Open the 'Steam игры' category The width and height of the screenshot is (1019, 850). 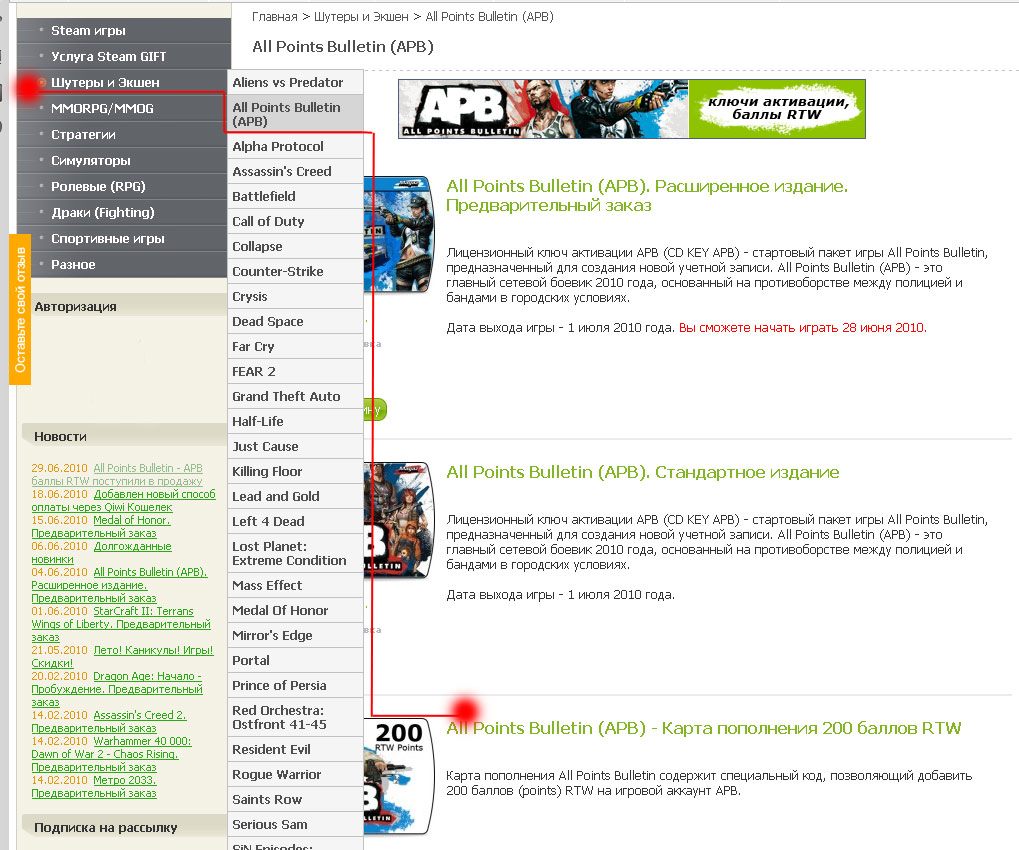click(88, 31)
